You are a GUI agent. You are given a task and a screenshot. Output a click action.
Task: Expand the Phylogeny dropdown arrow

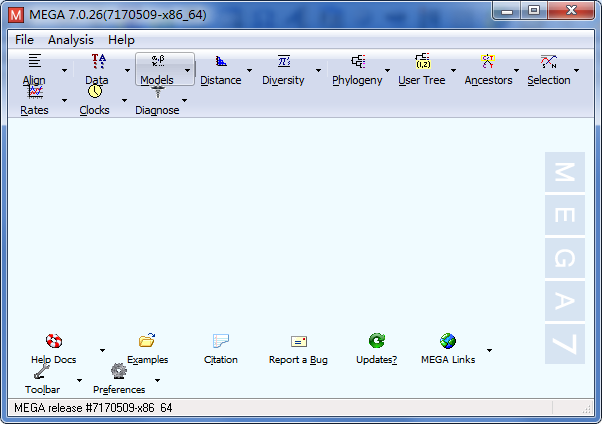(x=387, y=70)
